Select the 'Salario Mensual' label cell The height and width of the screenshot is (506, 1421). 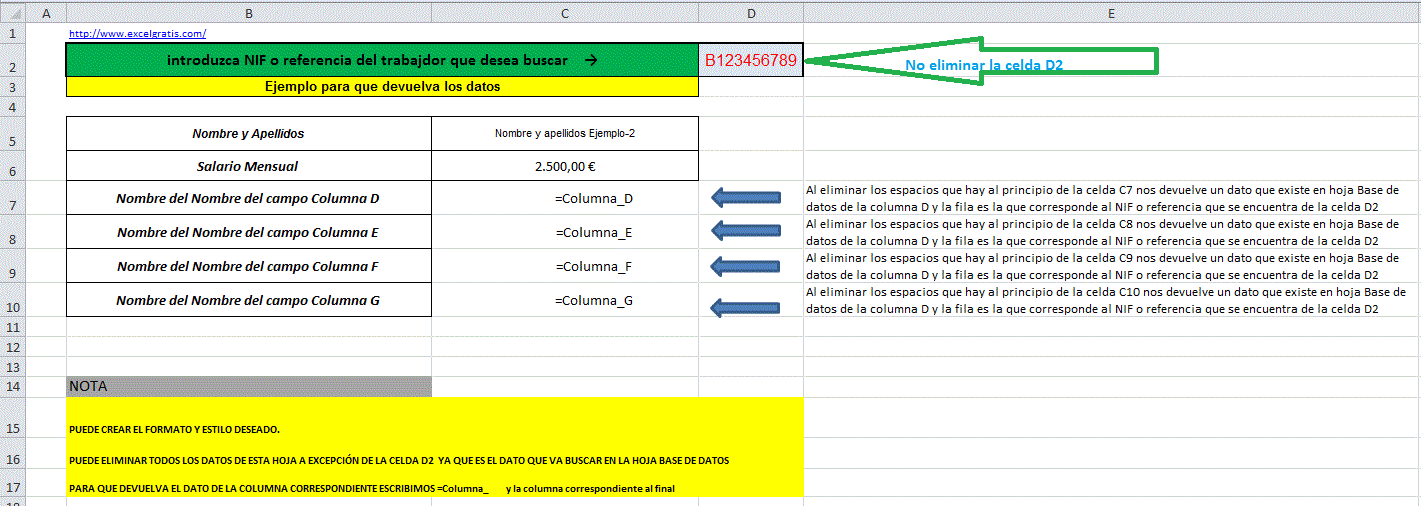click(x=249, y=166)
